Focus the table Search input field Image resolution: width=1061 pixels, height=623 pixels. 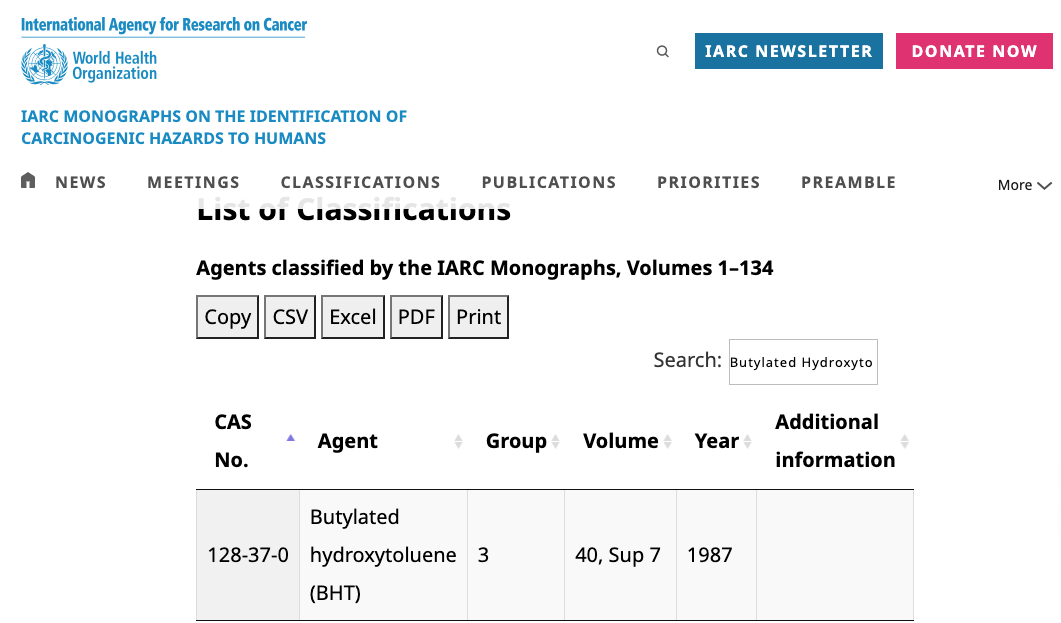(803, 362)
